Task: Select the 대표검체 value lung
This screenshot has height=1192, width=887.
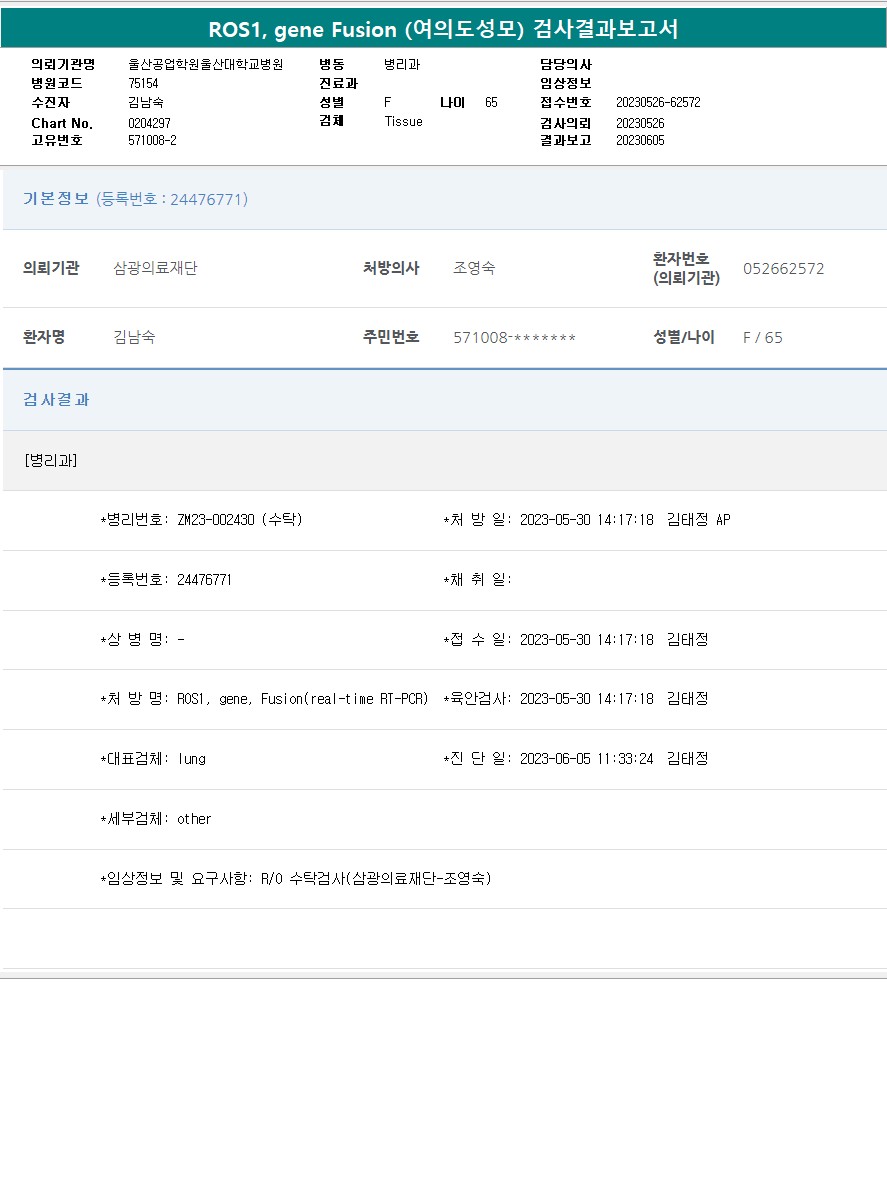Action: (x=191, y=759)
